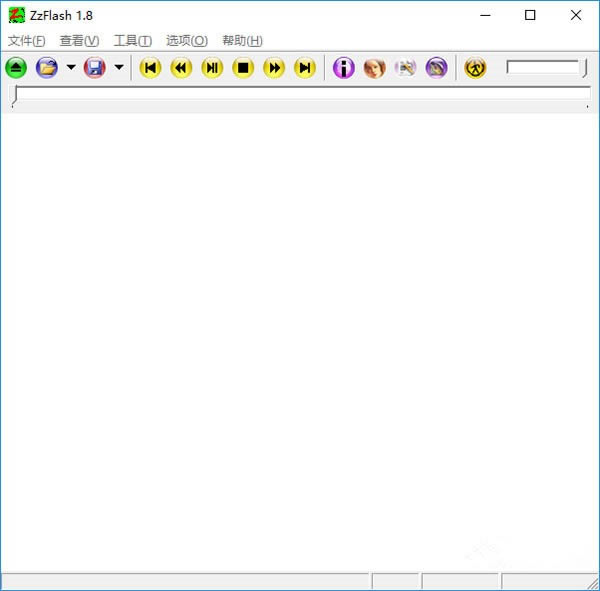Click the purple globe toolbar icon

pyautogui.click(x=436, y=68)
